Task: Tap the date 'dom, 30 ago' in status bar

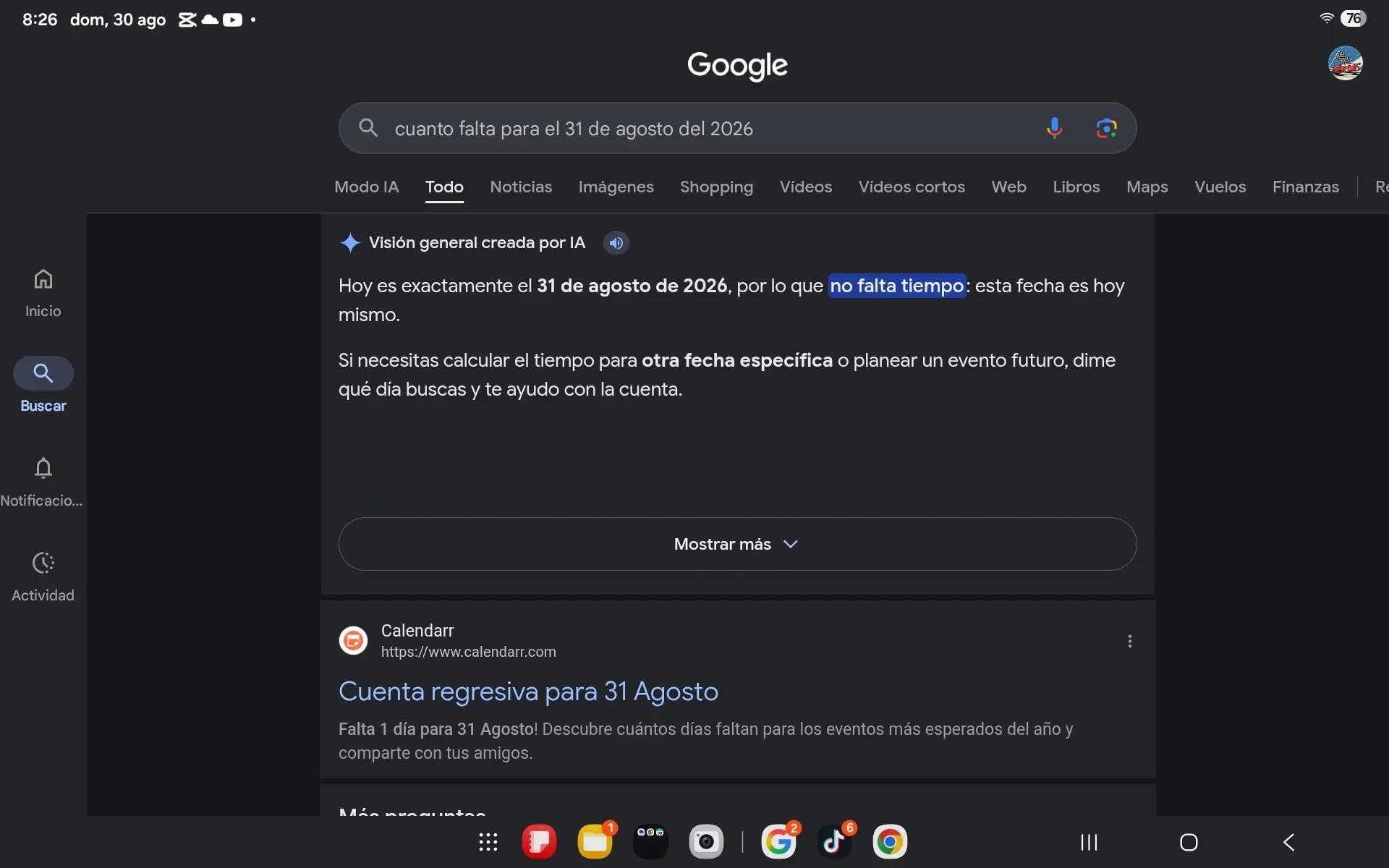Action: (118, 20)
